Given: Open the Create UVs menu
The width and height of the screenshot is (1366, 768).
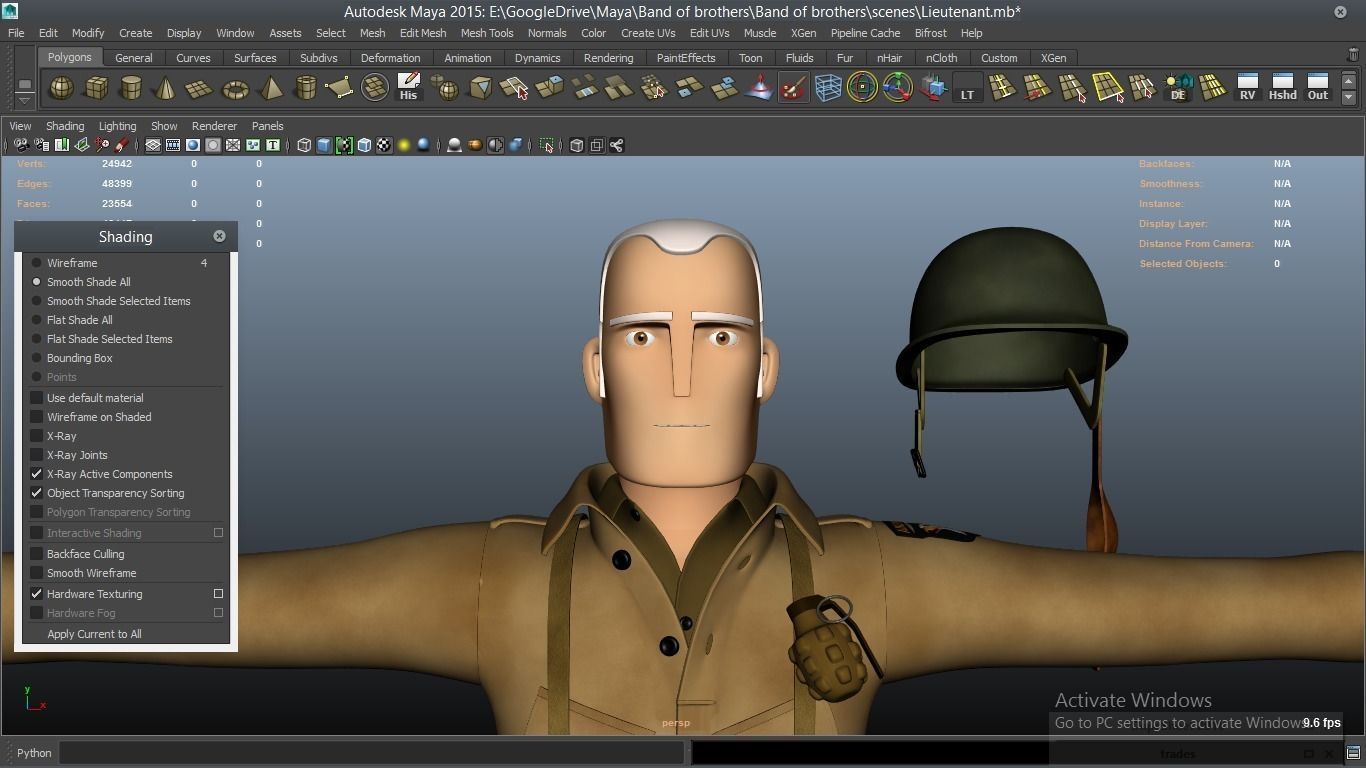Looking at the screenshot, I should point(648,33).
